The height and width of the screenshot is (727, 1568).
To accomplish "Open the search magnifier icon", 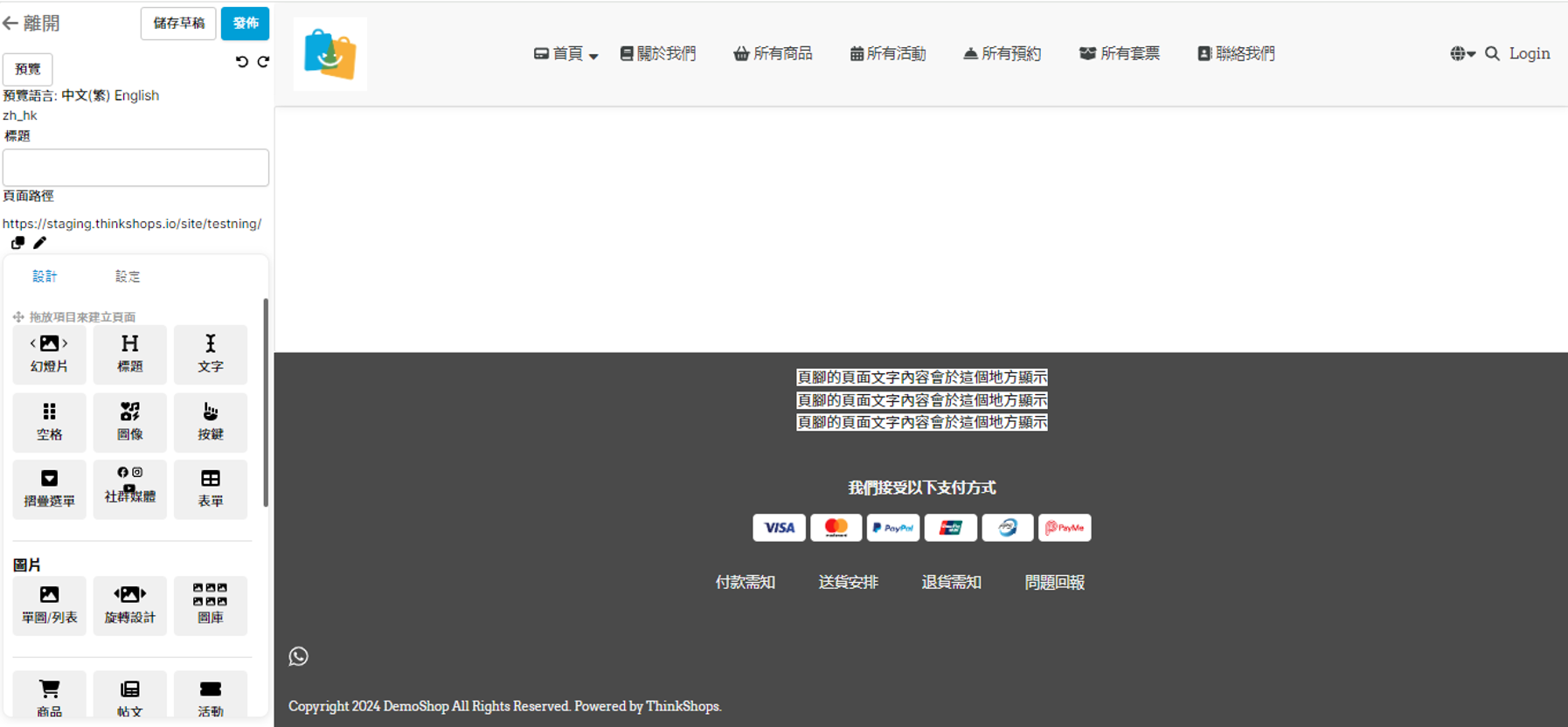I will click(x=1492, y=53).
